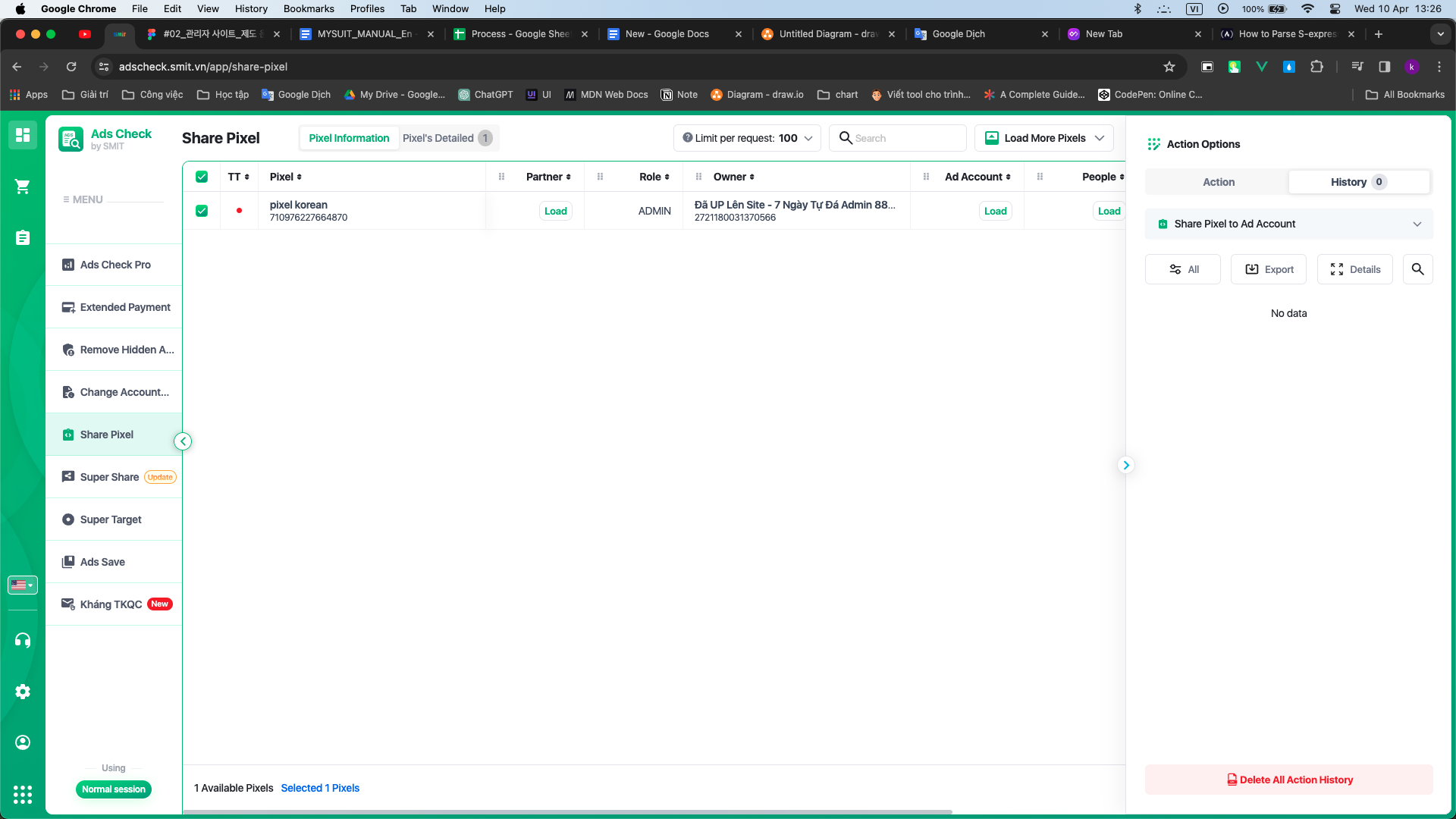
Task: Uncheck the pixel korean row checkbox
Action: point(202,211)
